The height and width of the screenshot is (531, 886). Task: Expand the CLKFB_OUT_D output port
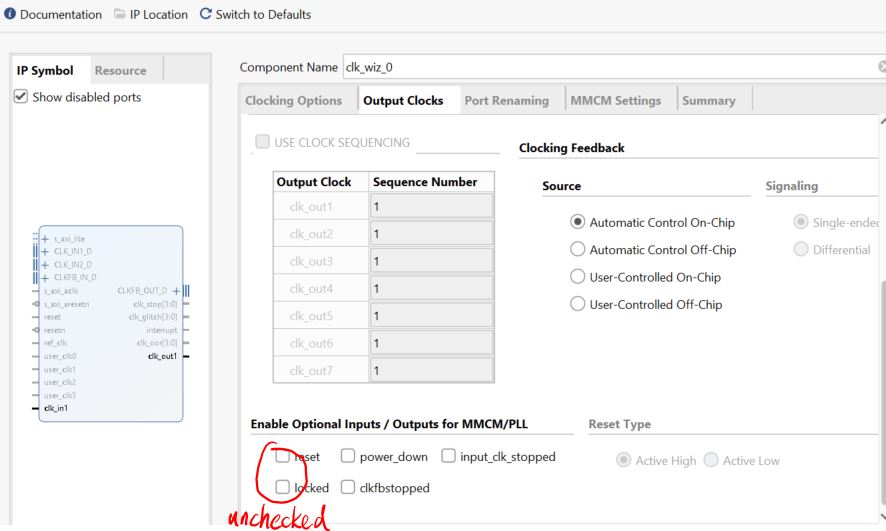coord(176,290)
